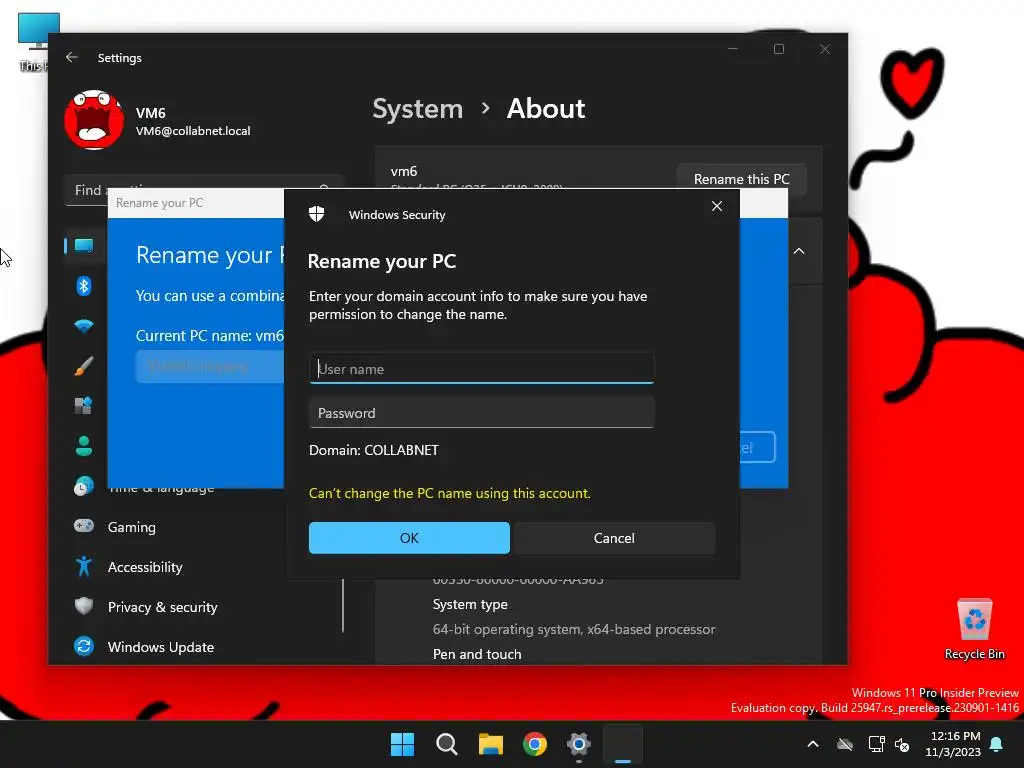Click the active taskbar window button
The width and height of the screenshot is (1024, 768).
pyautogui.click(x=623, y=744)
